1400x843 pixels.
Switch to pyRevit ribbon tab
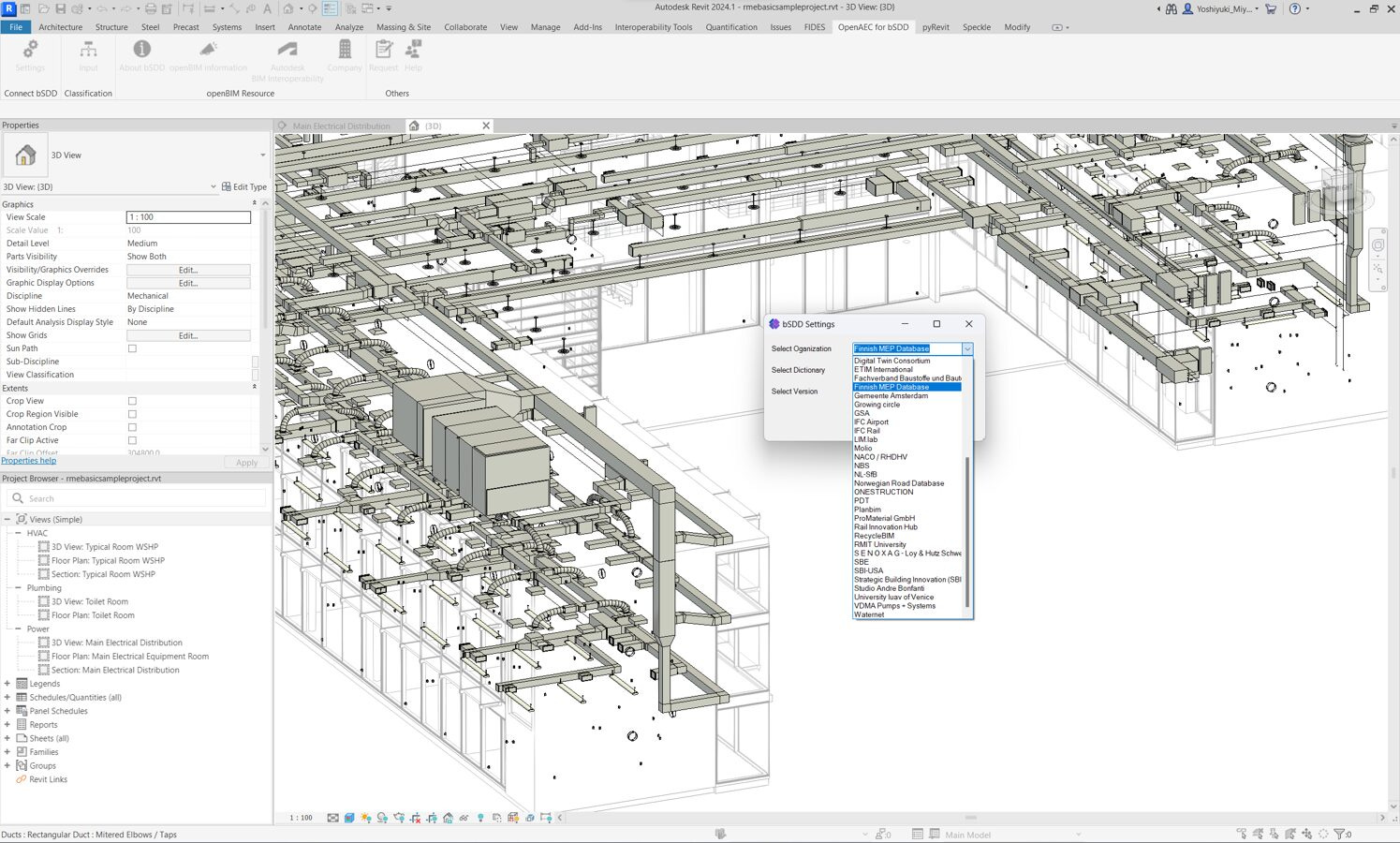(936, 27)
